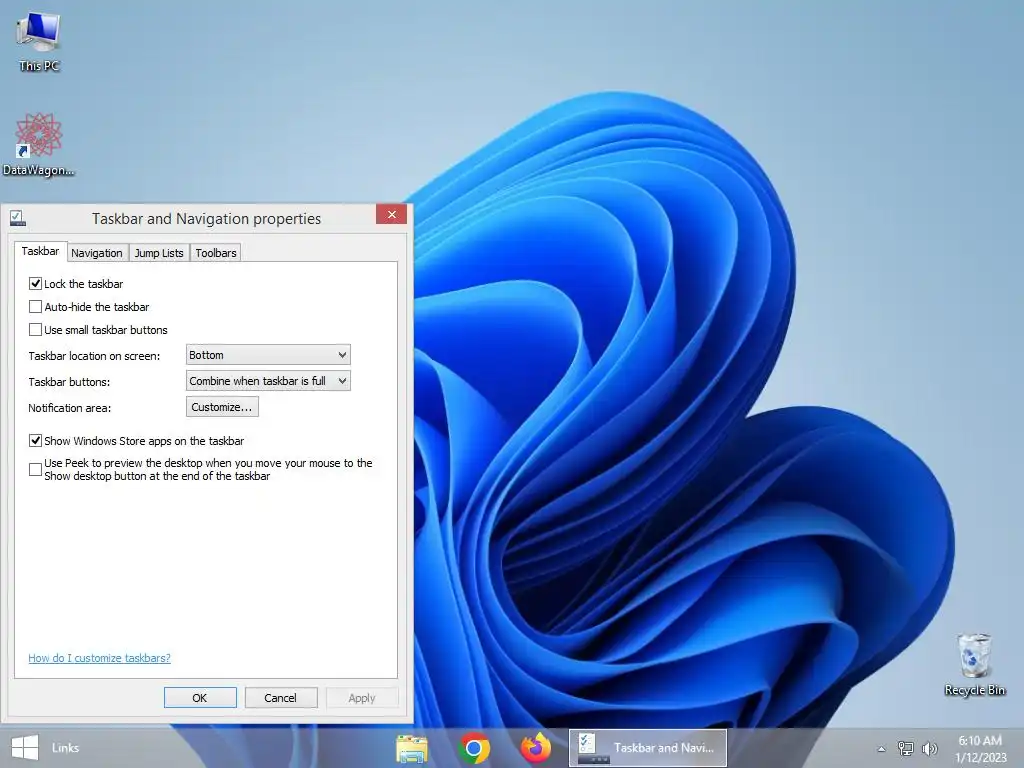1024x768 pixels.
Task: Click Customize... notification area button
Action: [x=222, y=407]
